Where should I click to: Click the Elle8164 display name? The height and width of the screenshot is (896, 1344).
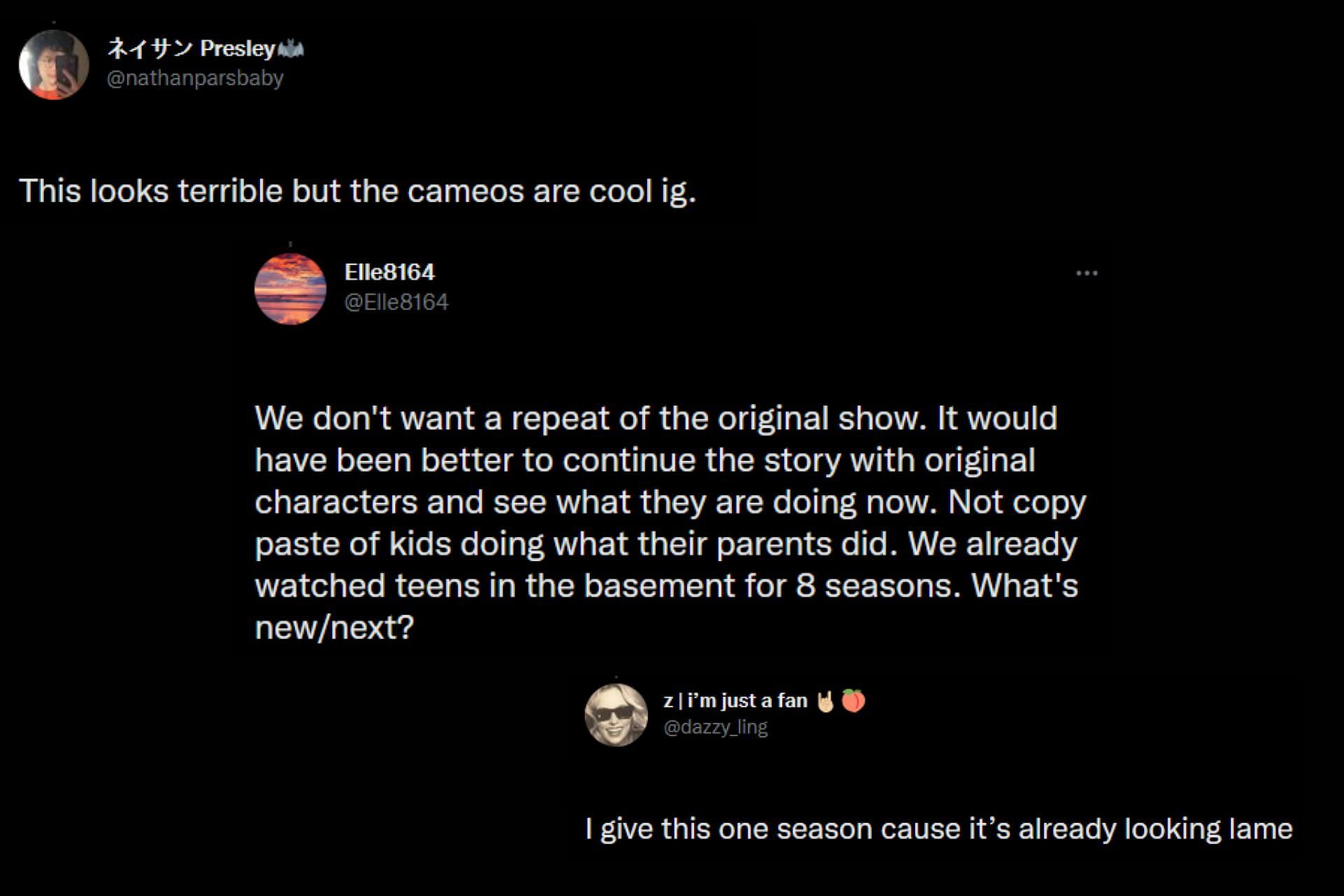(389, 272)
